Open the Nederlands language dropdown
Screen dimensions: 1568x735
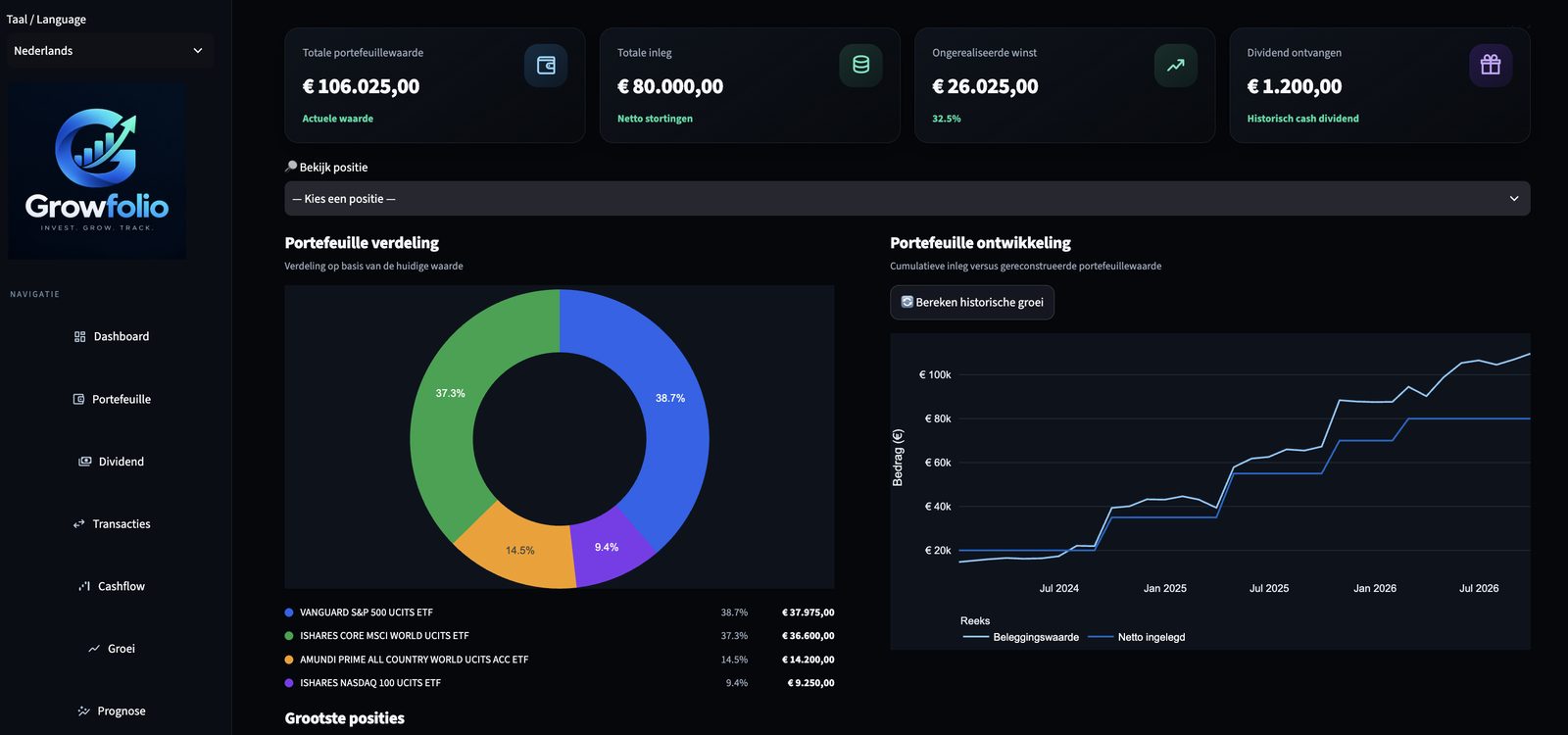tap(110, 51)
